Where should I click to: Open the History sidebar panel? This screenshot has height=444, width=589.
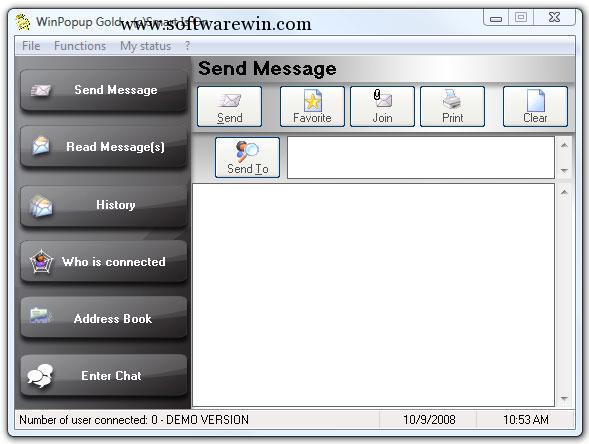pos(104,205)
